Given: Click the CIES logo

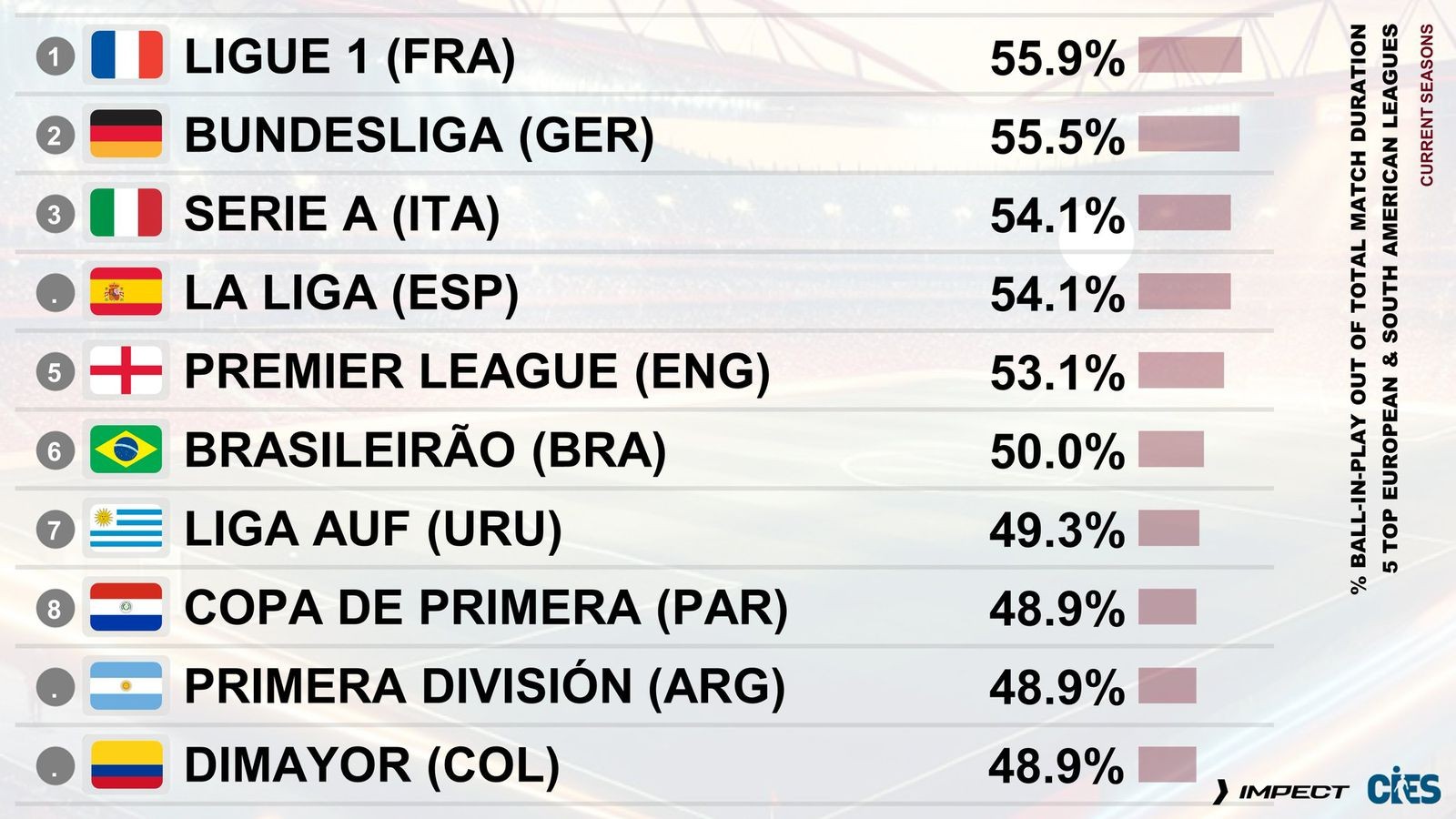Looking at the screenshot, I should pos(1403,789).
